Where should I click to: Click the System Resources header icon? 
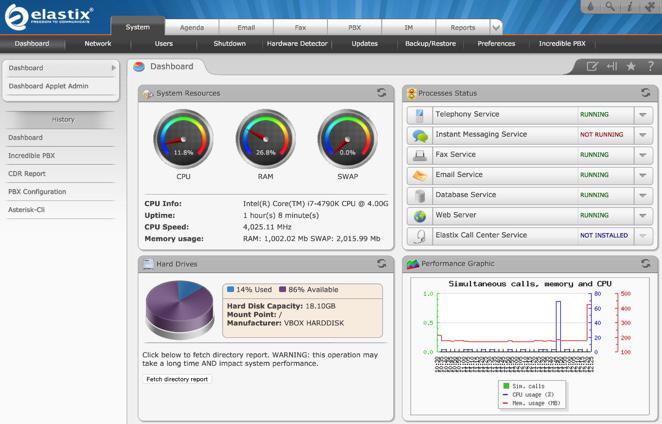pos(148,94)
